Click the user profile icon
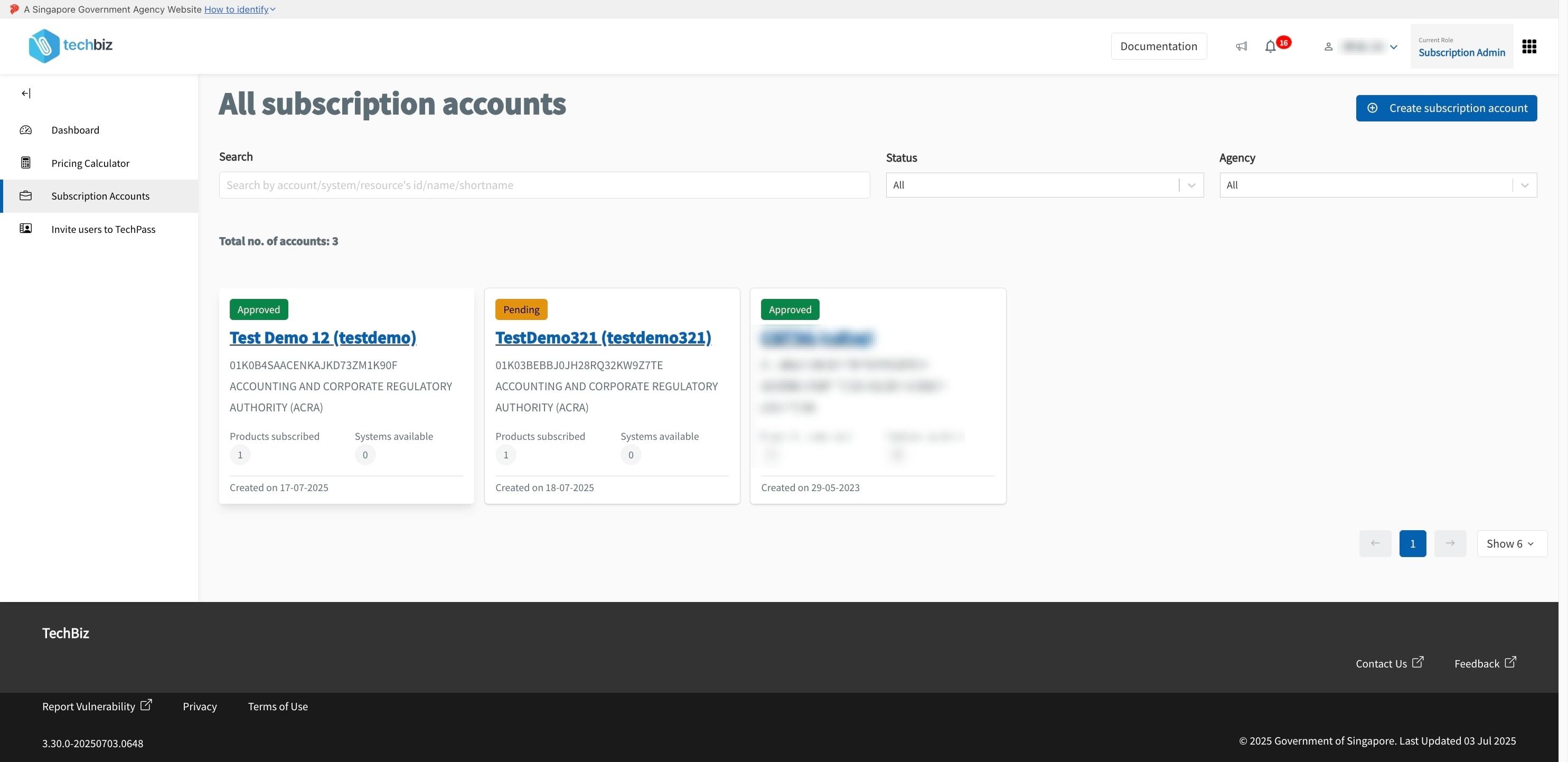Viewport: 1568px width, 762px height. pyautogui.click(x=1328, y=46)
